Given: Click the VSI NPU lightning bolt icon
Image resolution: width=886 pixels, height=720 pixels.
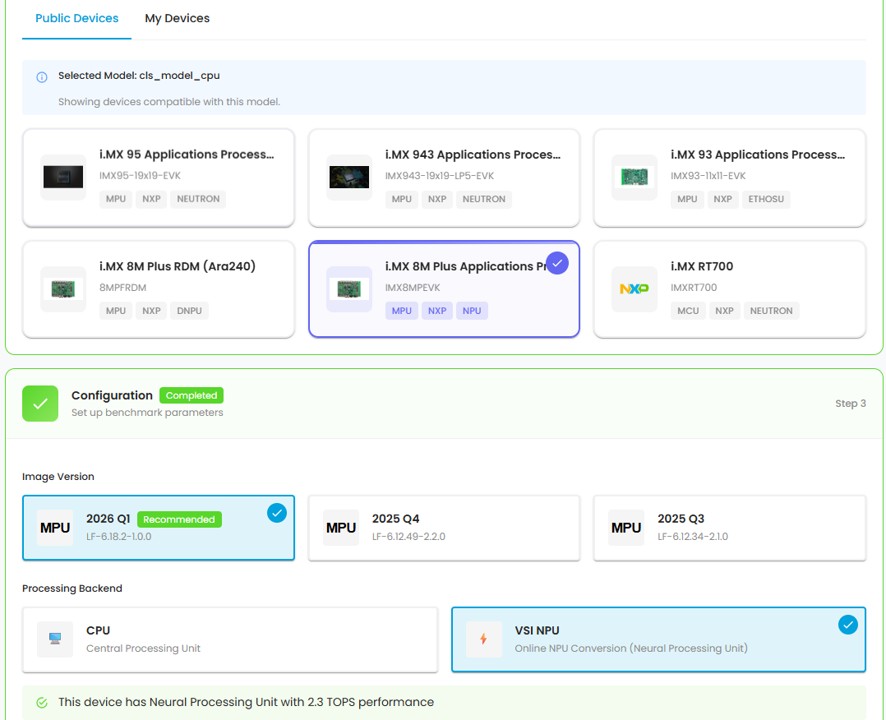Looking at the screenshot, I should 484,639.
